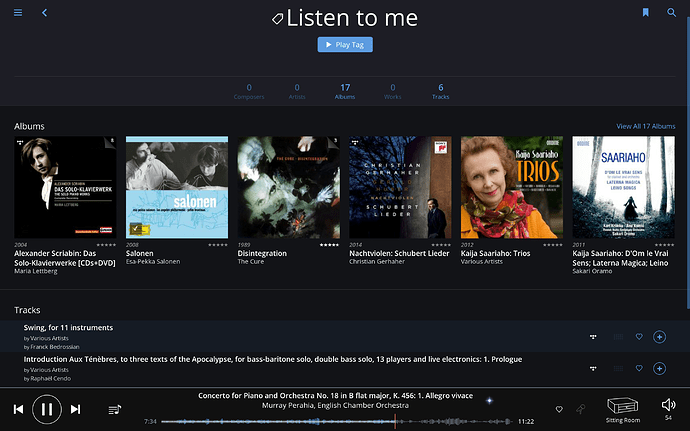Skip to the previous track

pos(18,409)
